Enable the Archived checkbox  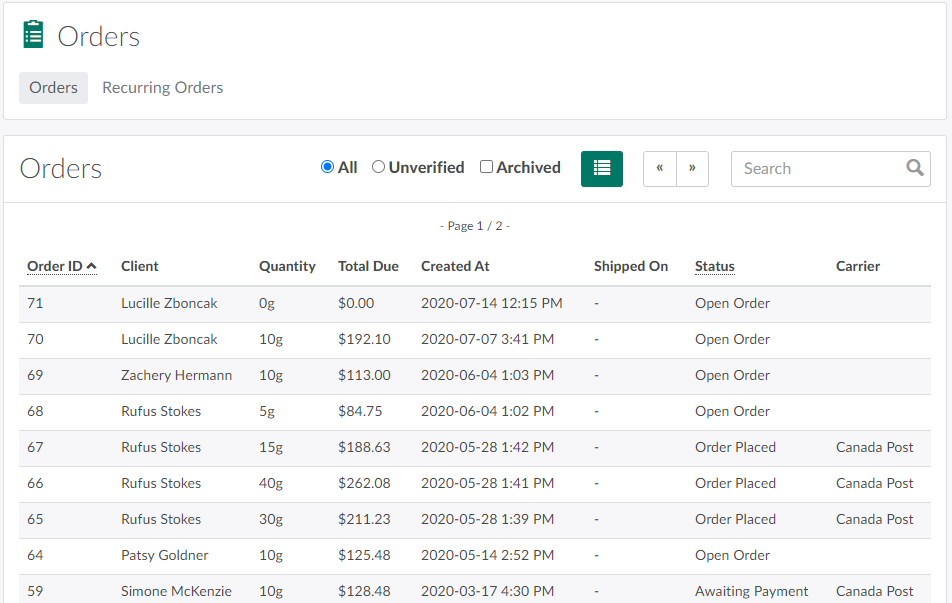pyautogui.click(x=486, y=167)
